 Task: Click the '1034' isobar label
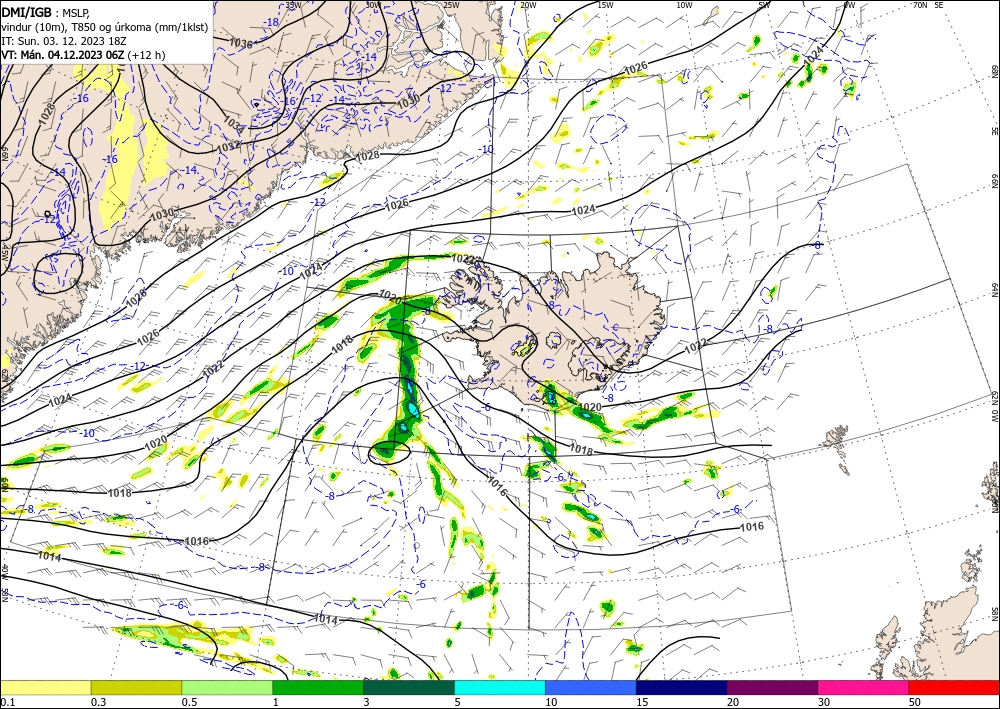234,124
